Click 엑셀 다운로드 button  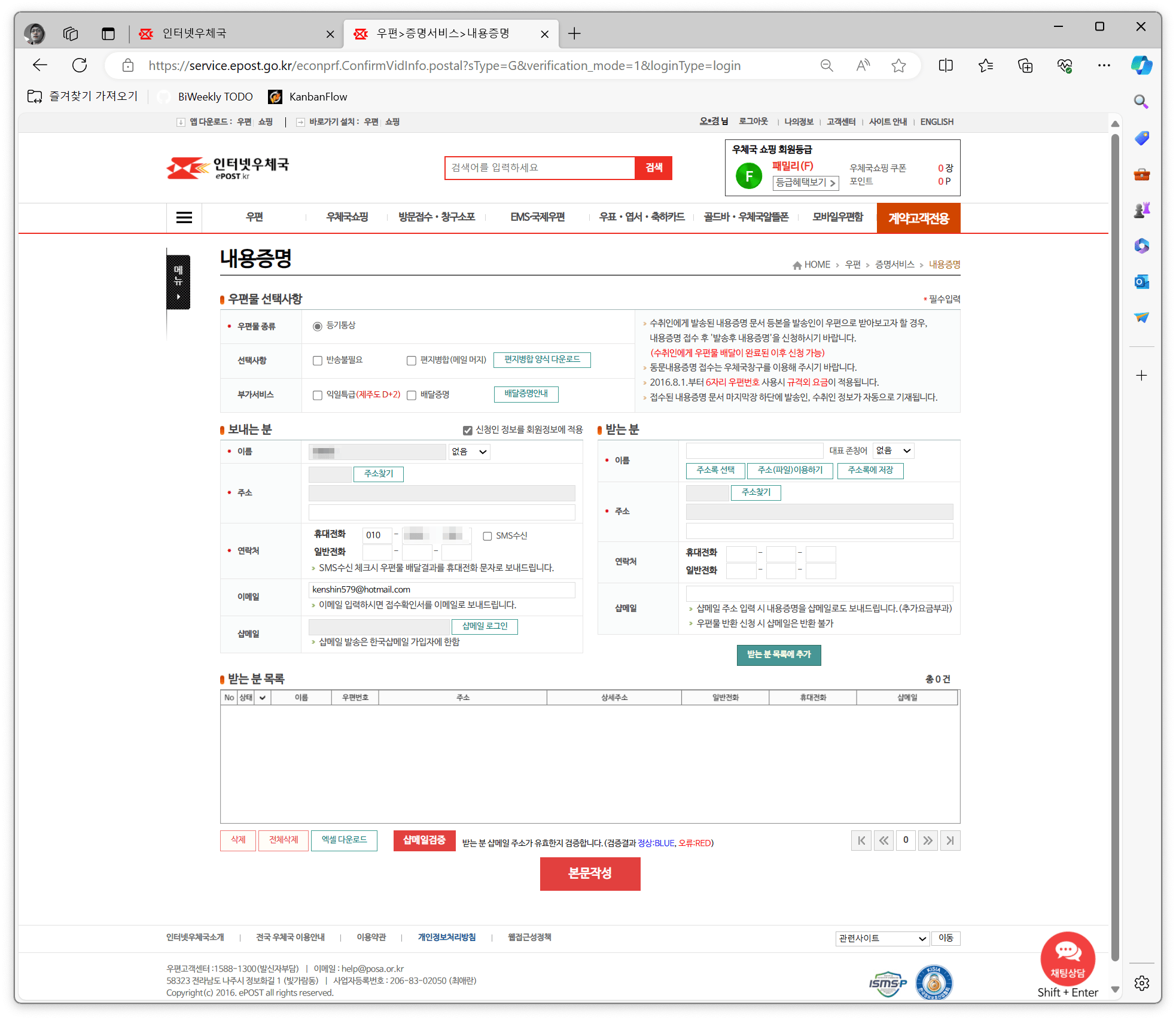pos(344,840)
